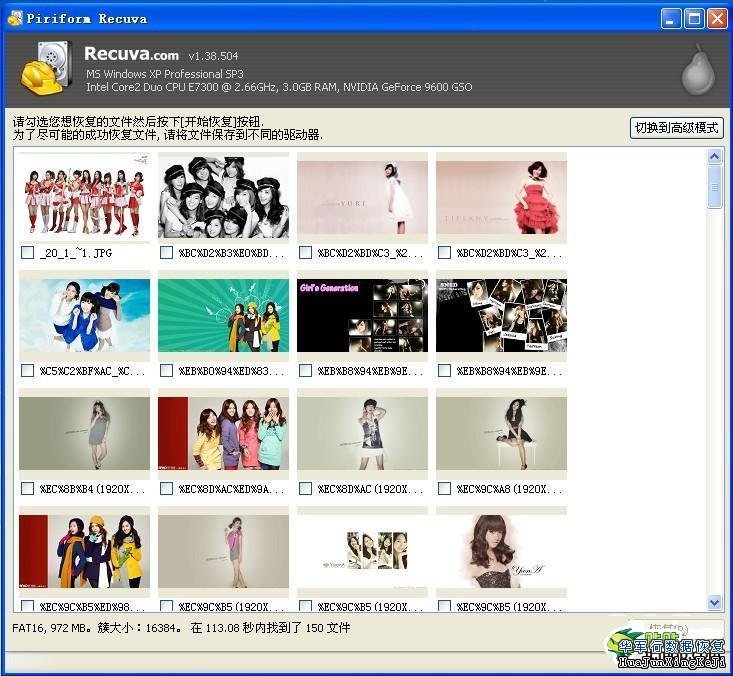
Task: Click the scrollbar down arrow
Action: tap(714, 602)
